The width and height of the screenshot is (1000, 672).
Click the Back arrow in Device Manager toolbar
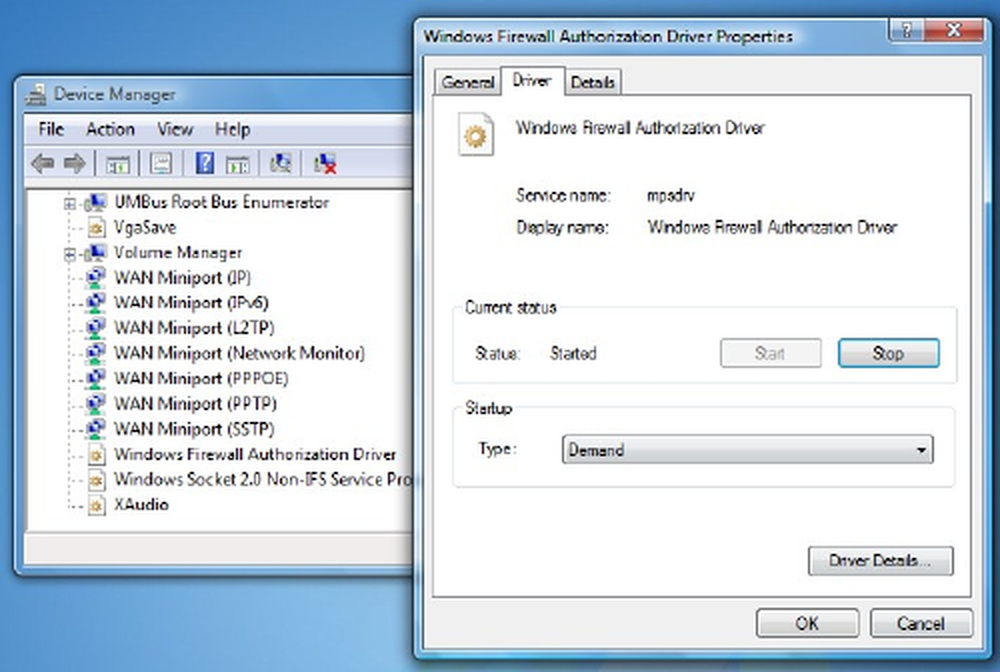coord(42,164)
